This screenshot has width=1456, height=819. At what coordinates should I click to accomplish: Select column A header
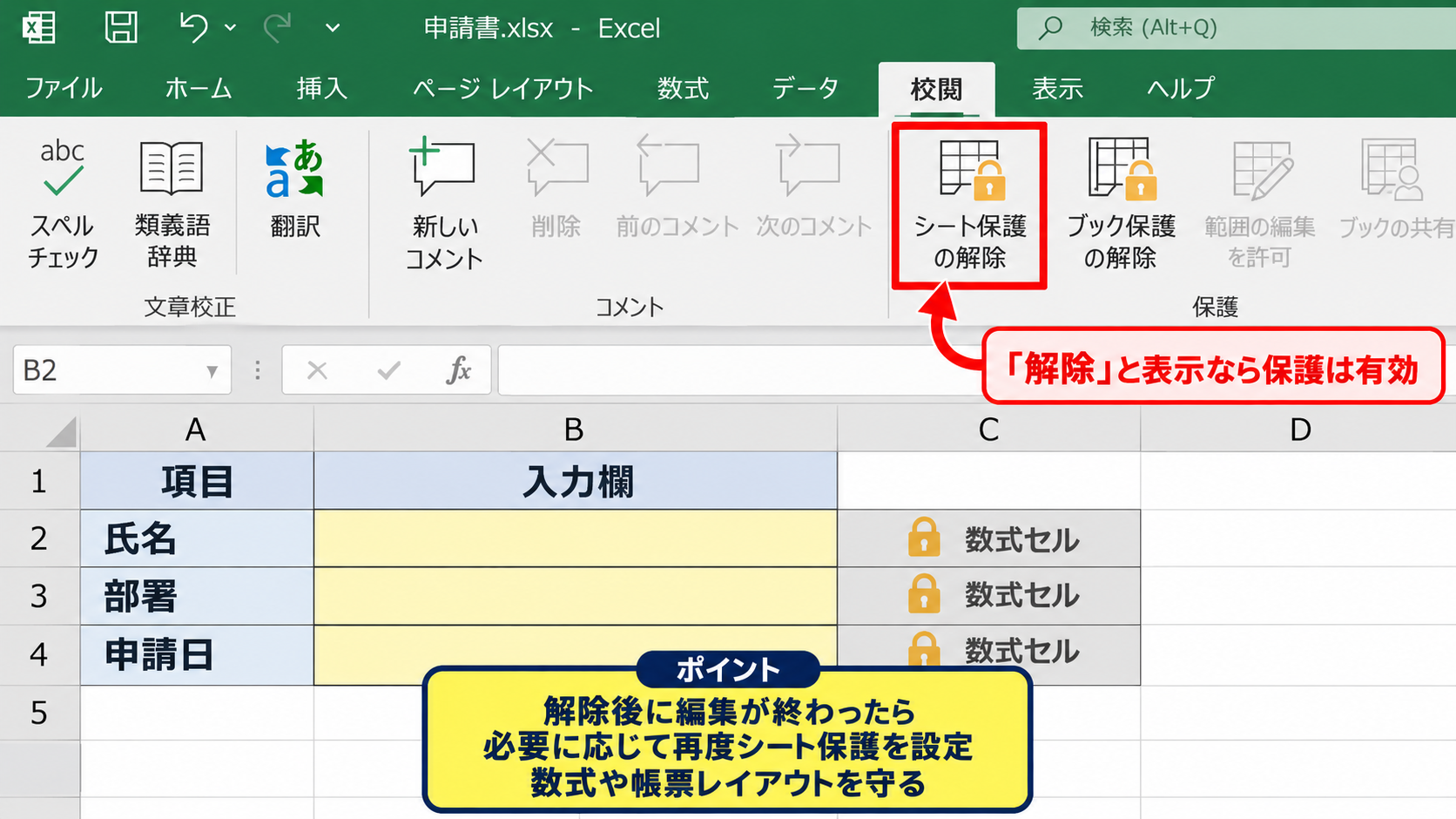pos(197,430)
